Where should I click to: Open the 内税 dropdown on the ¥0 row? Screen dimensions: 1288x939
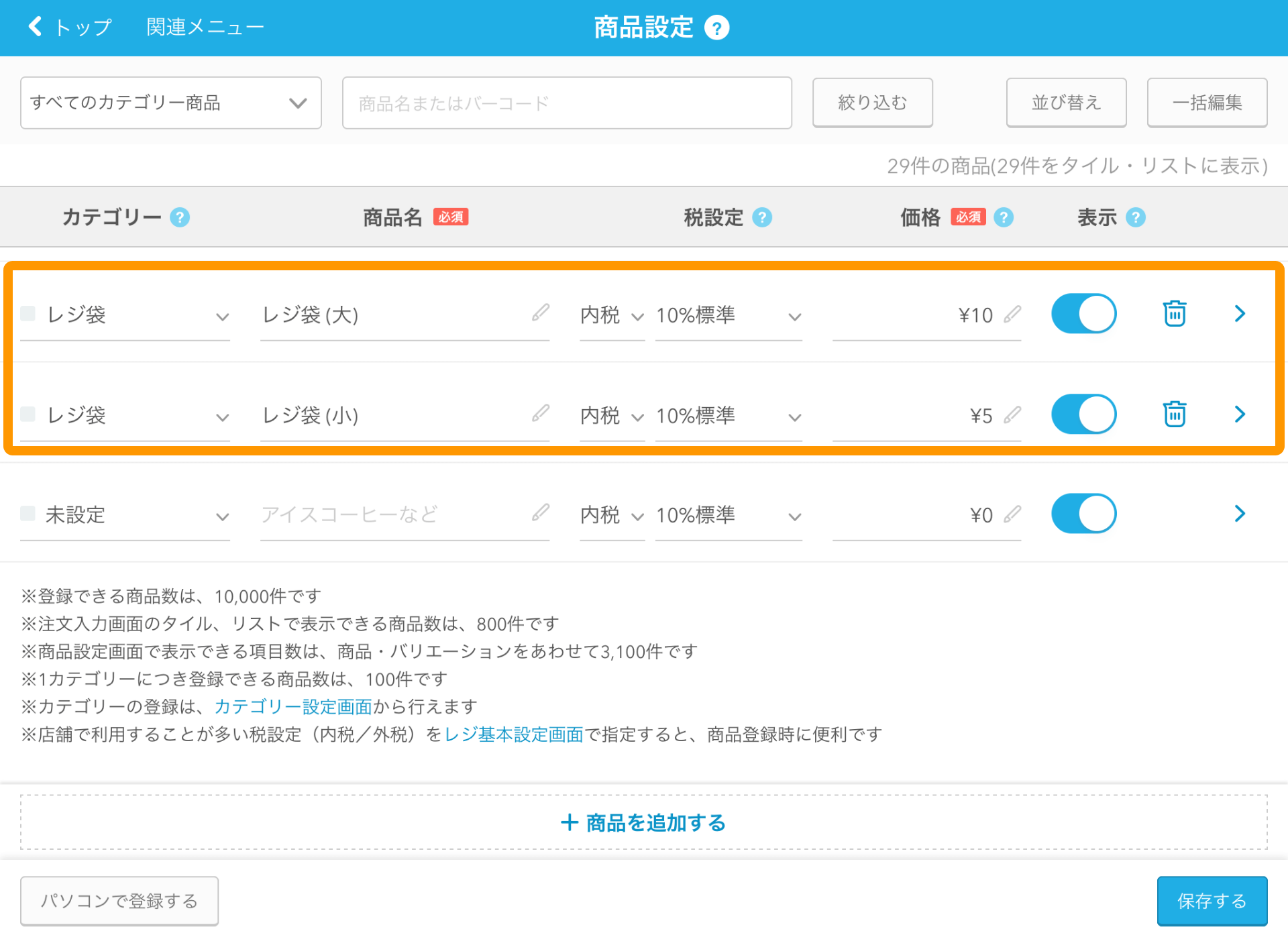pos(612,515)
